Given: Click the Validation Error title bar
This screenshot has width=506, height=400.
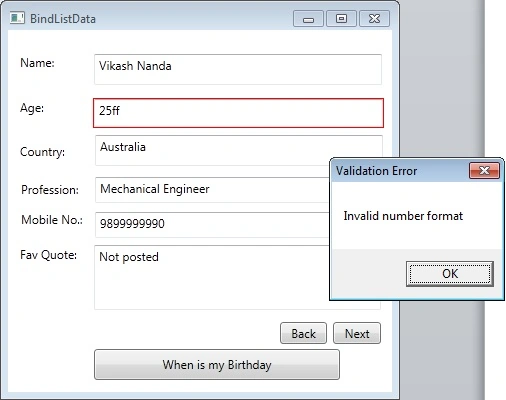Looking at the screenshot, I should pos(399,171).
